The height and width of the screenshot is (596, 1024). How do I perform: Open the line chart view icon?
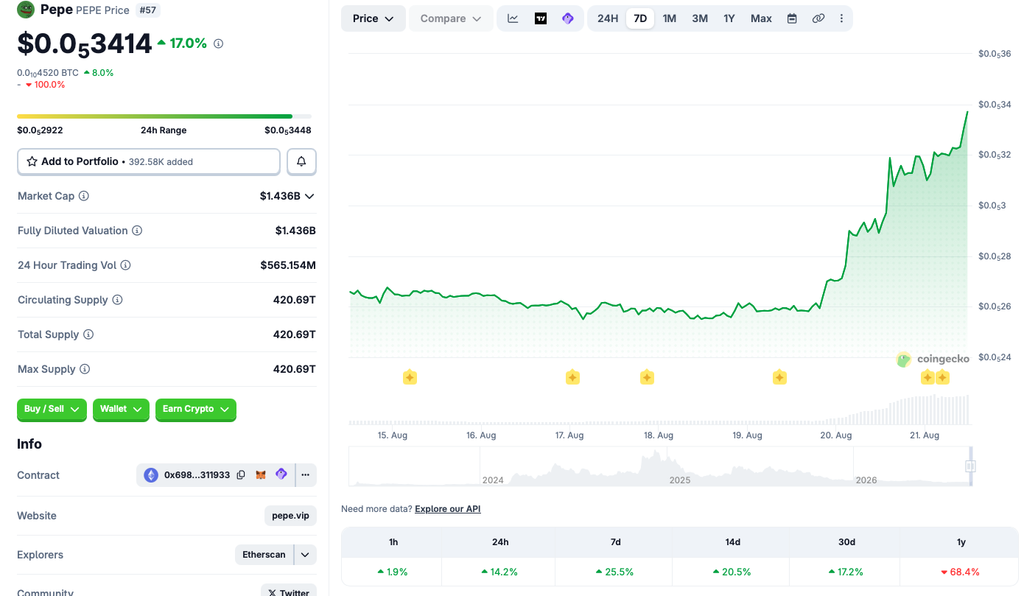[x=513, y=18]
